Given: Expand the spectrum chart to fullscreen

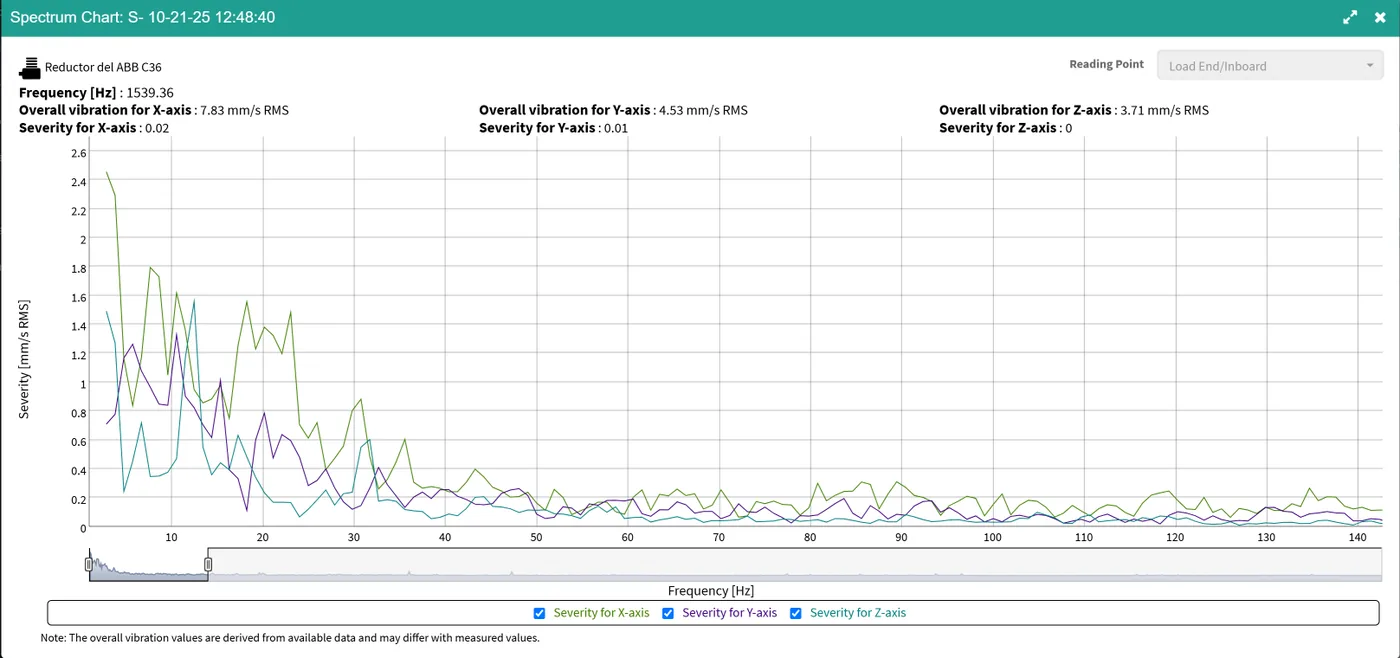Looking at the screenshot, I should [x=1350, y=17].
